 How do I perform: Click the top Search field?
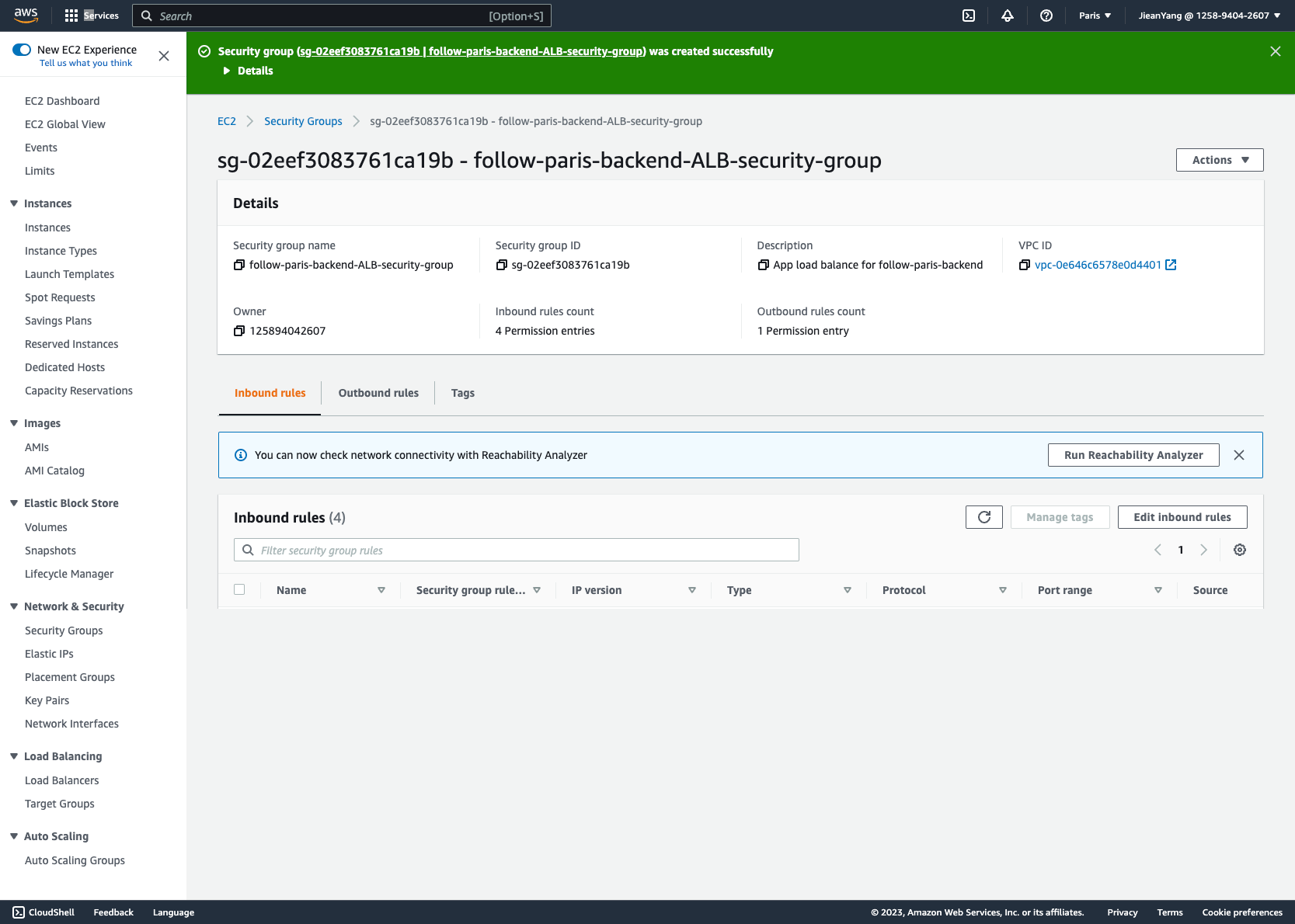342,16
